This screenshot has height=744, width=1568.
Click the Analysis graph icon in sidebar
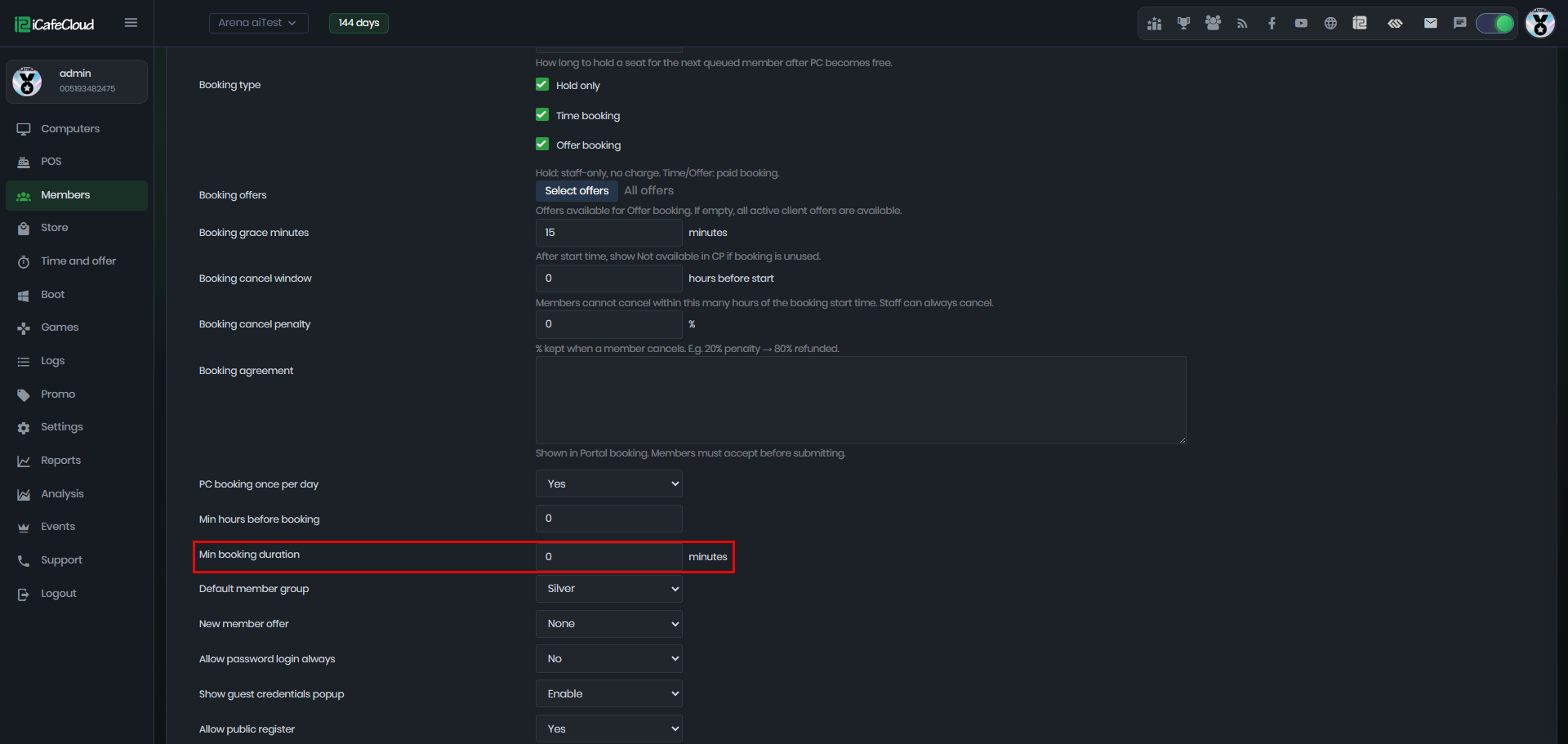(24, 494)
